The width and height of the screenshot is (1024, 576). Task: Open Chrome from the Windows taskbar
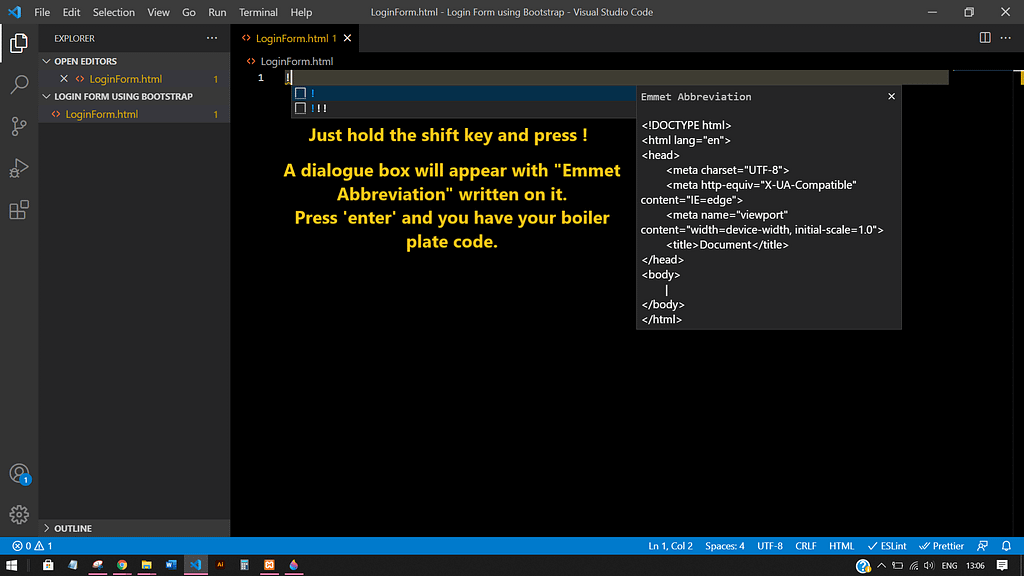pyautogui.click(x=122, y=565)
